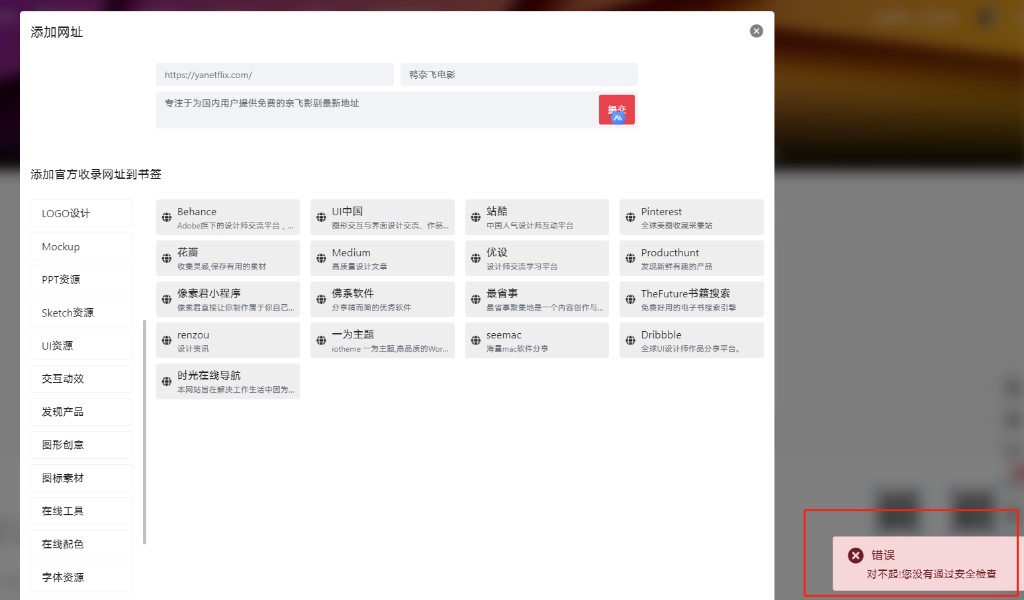
Task: Select the UI资源 category
Action: pyautogui.click(x=82, y=345)
